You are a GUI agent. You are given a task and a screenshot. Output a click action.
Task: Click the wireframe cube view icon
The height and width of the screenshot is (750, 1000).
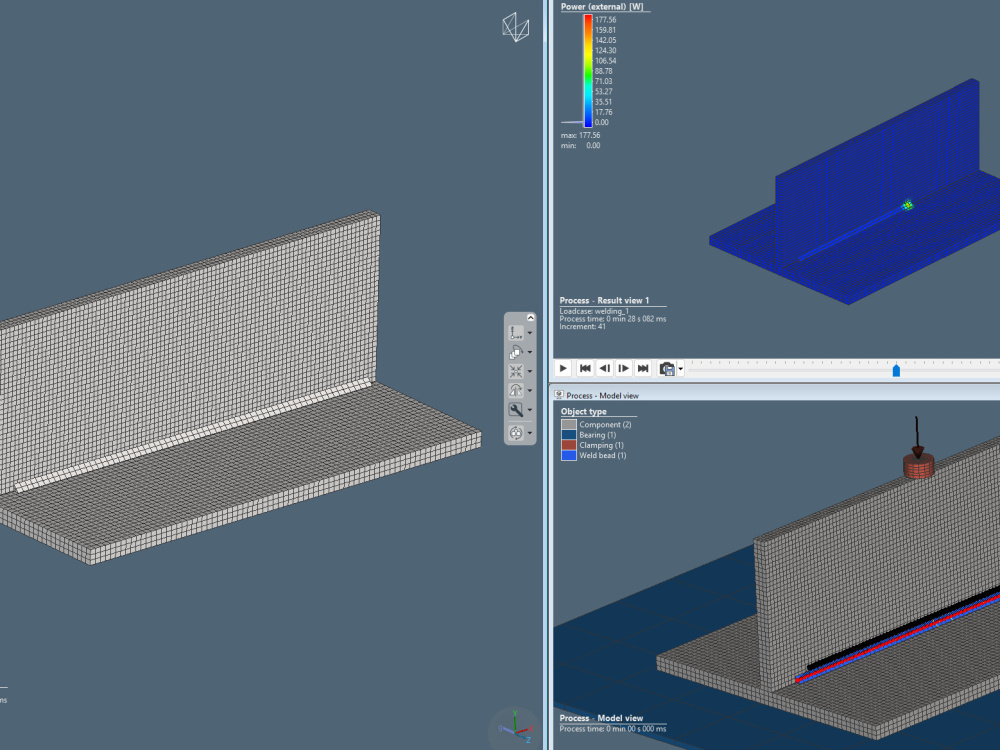click(x=515, y=27)
